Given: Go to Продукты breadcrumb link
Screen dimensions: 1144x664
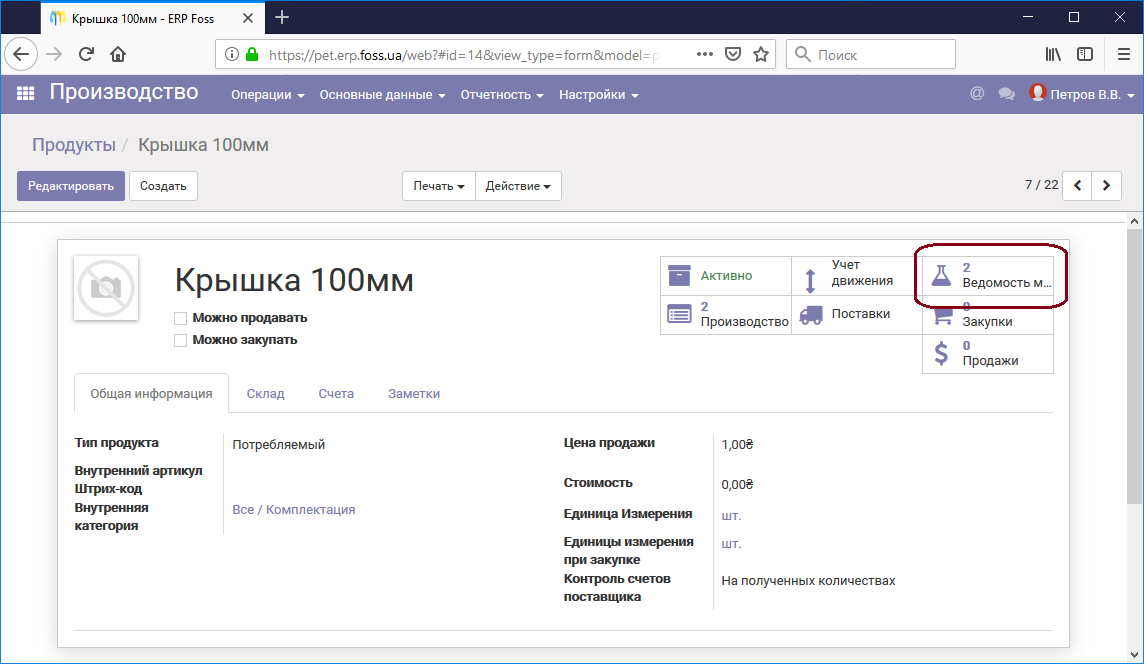Looking at the screenshot, I should pos(74,144).
